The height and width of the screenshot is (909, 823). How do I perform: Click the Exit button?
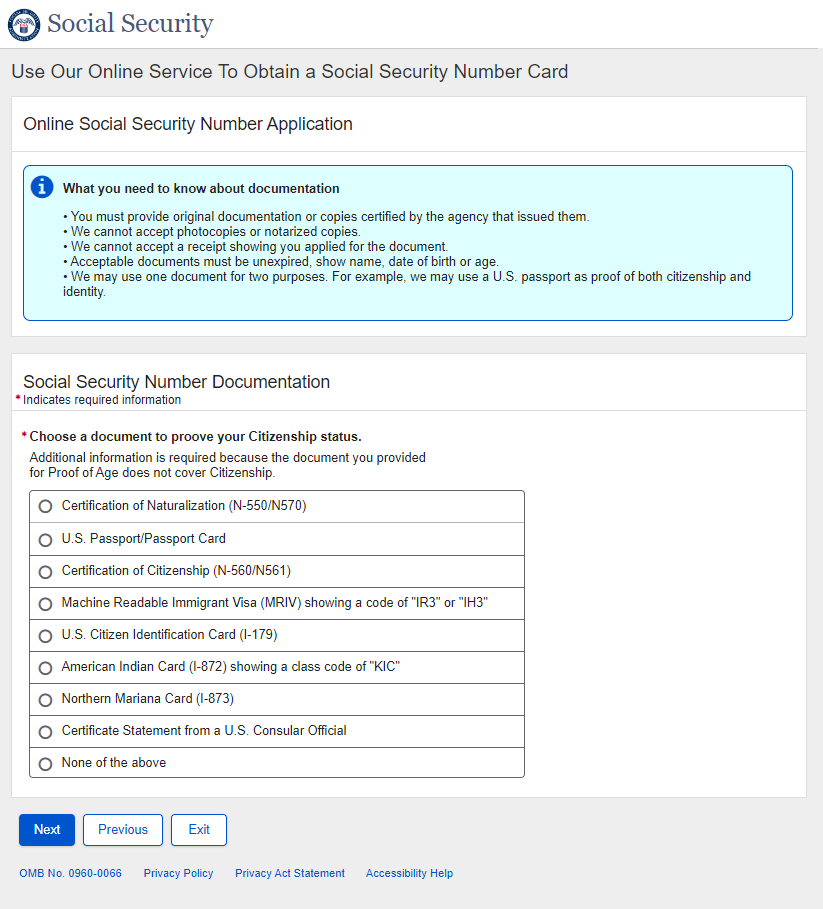[199, 830]
